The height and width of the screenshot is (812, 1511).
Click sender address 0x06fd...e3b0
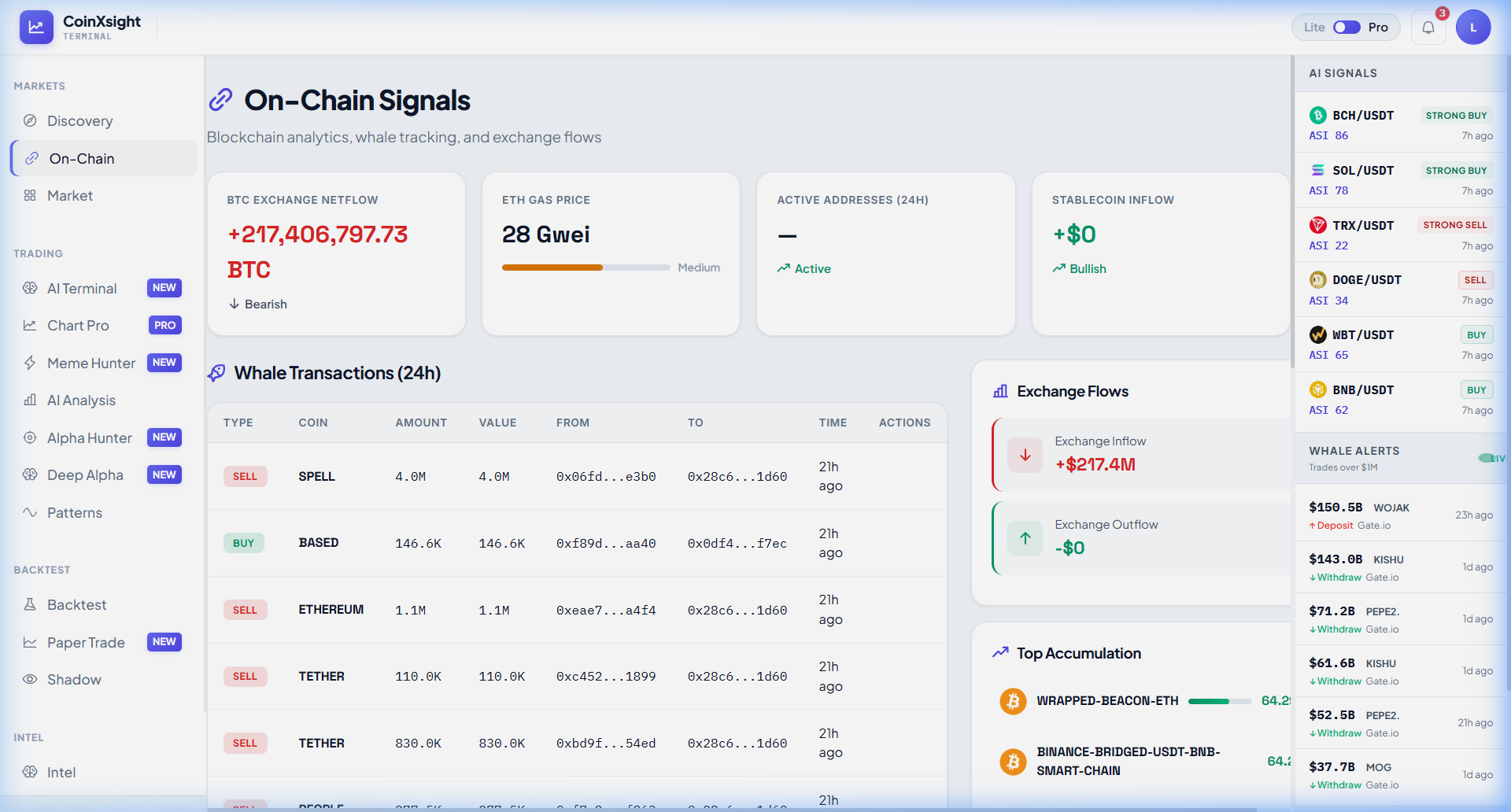[606, 477]
